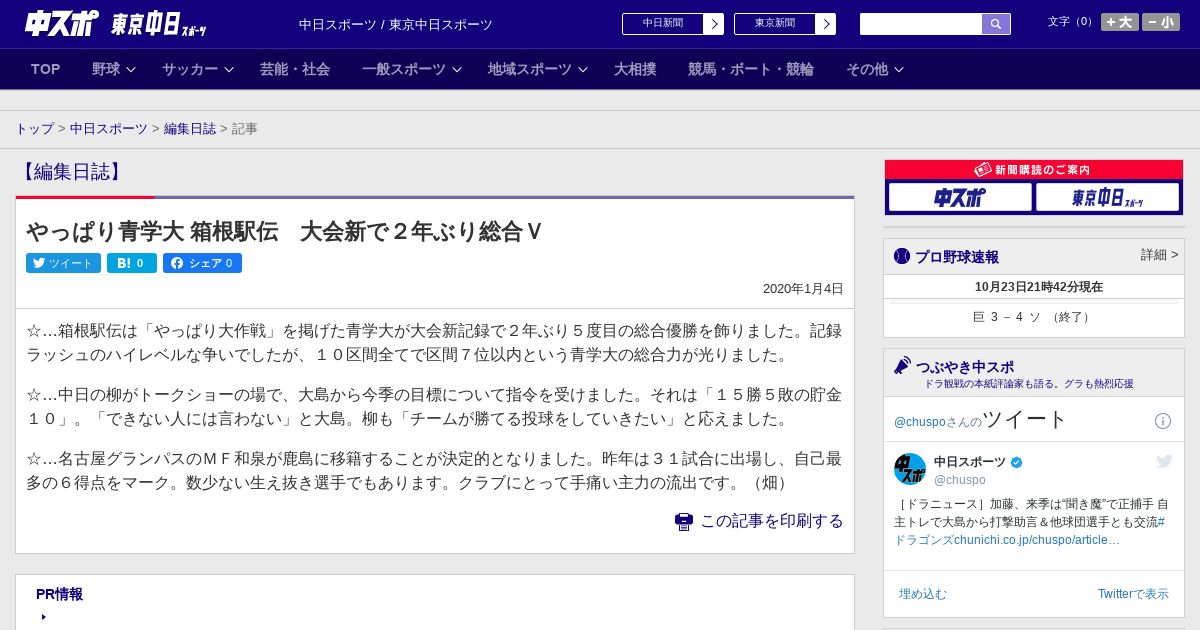The height and width of the screenshot is (630, 1200).
Task: Click the printer icon by この記事を印刷する
Action: pos(684,521)
